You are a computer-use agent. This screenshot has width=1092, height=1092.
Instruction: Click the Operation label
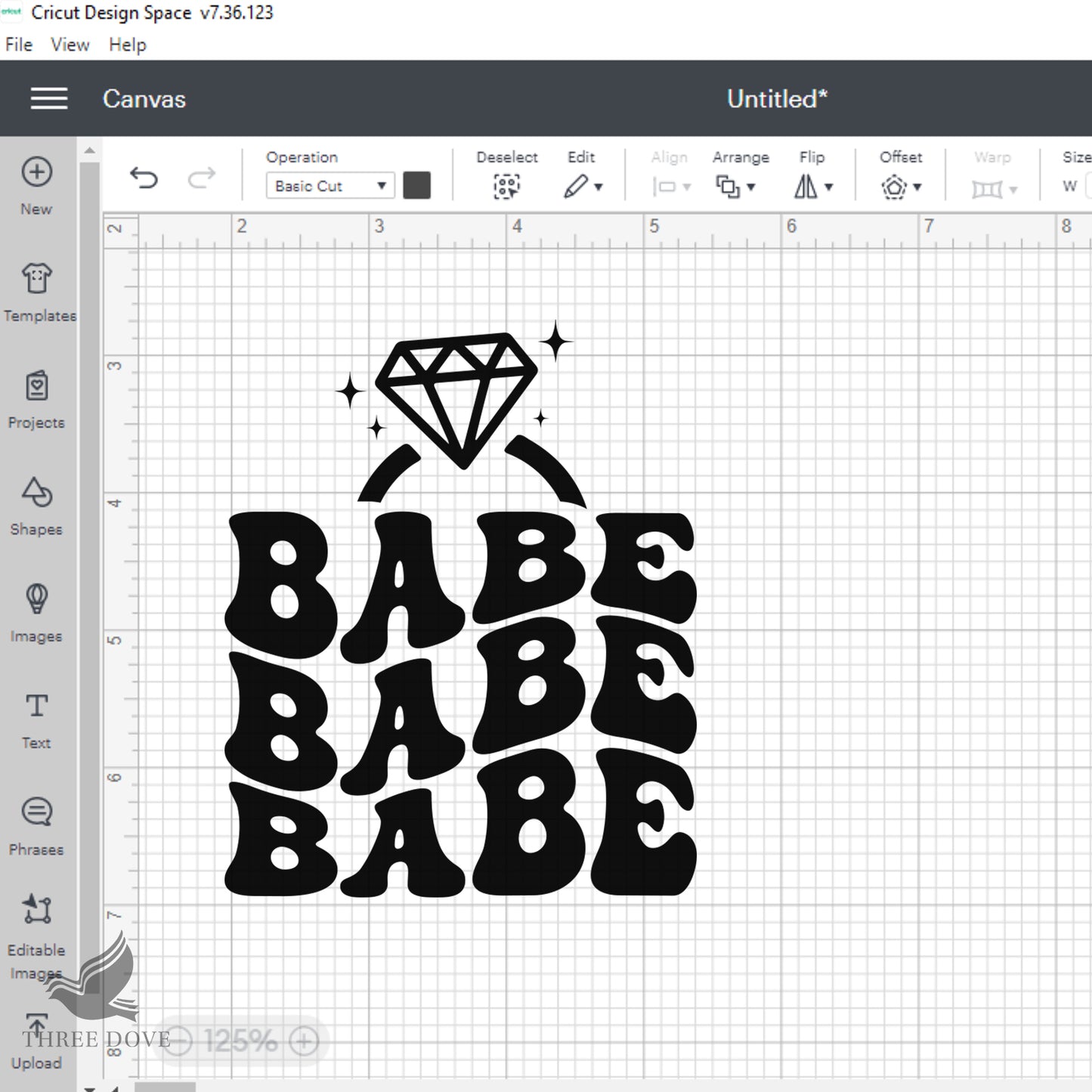pyautogui.click(x=302, y=157)
